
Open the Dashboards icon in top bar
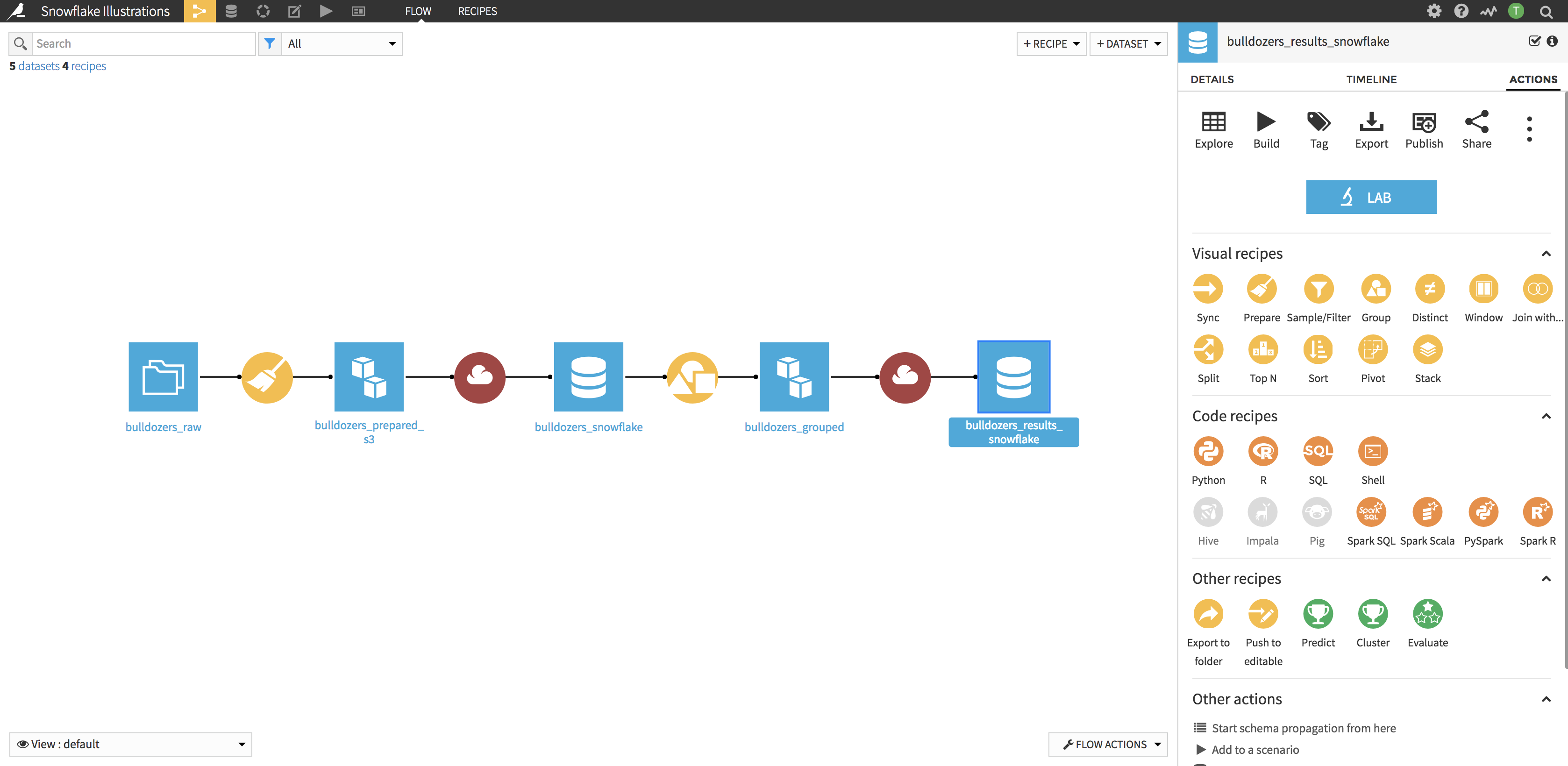358,11
